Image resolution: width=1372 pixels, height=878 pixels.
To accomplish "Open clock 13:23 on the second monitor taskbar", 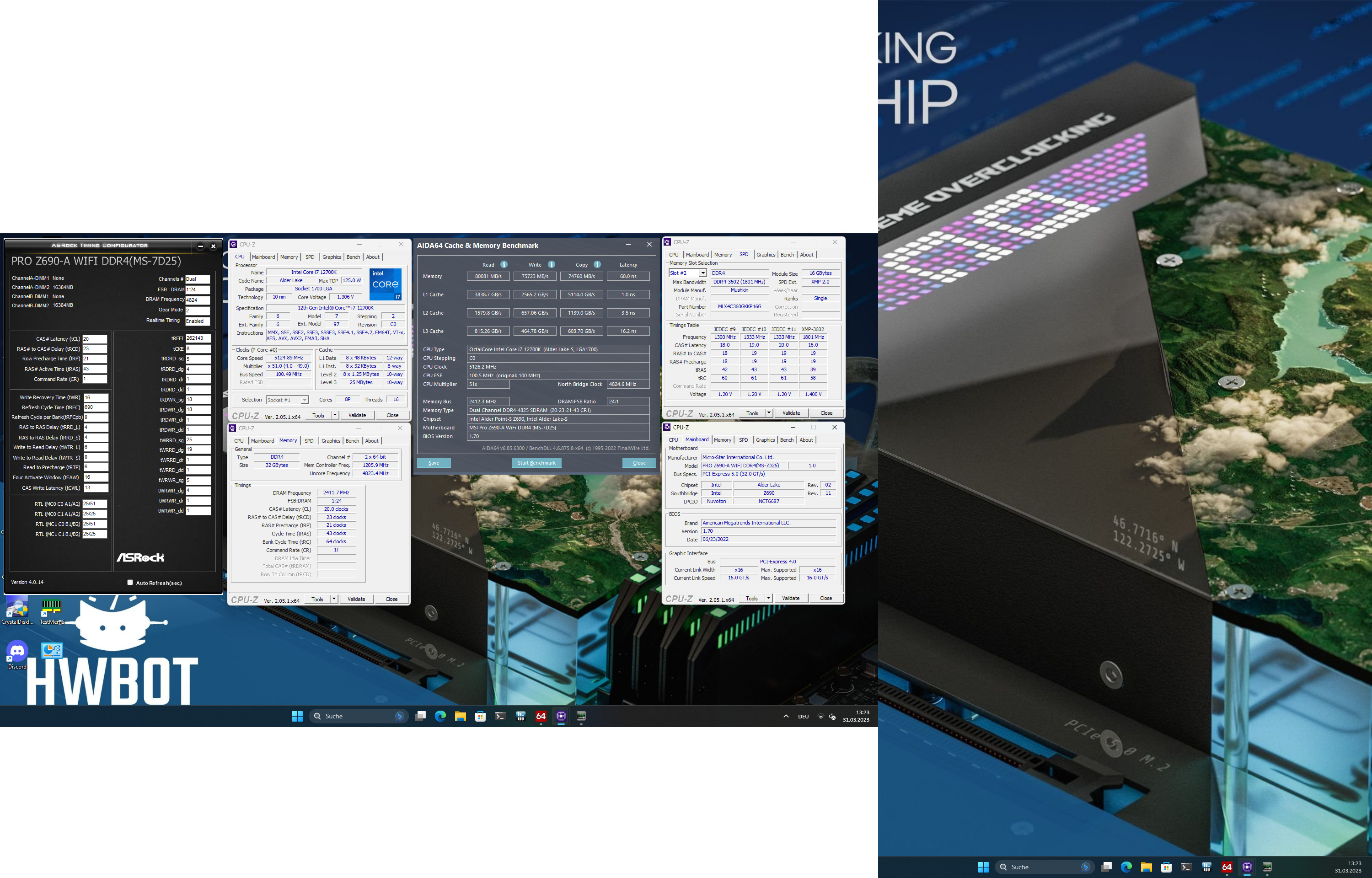I will tap(1348, 867).
